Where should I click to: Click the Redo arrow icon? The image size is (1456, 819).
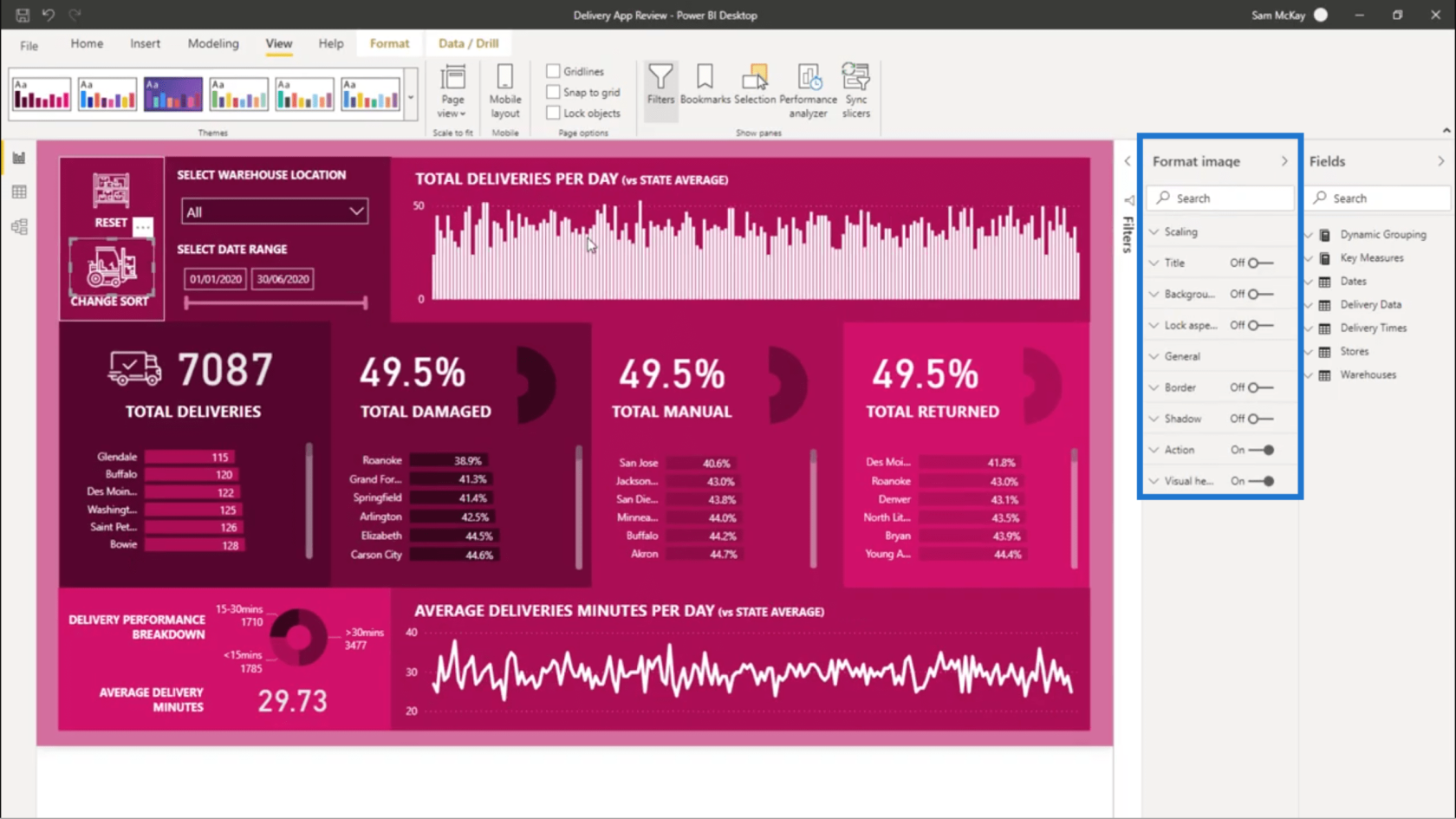pos(75,15)
